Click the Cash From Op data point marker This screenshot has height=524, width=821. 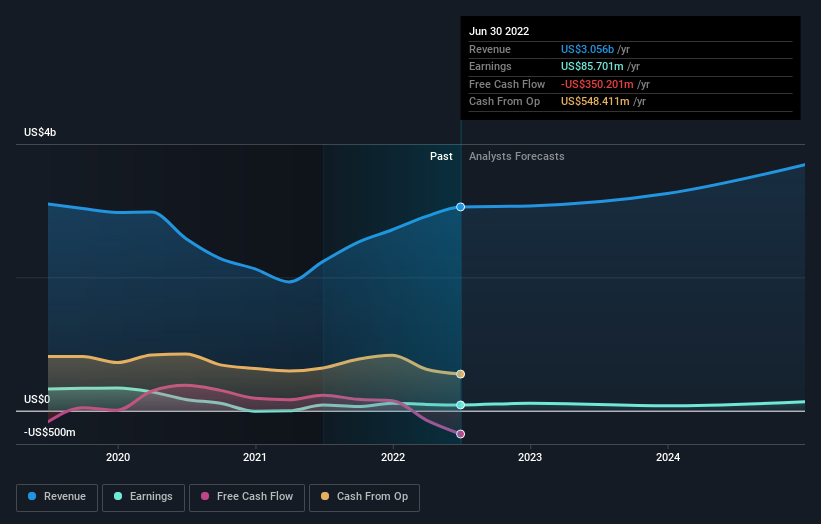pyautogui.click(x=460, y=374)
